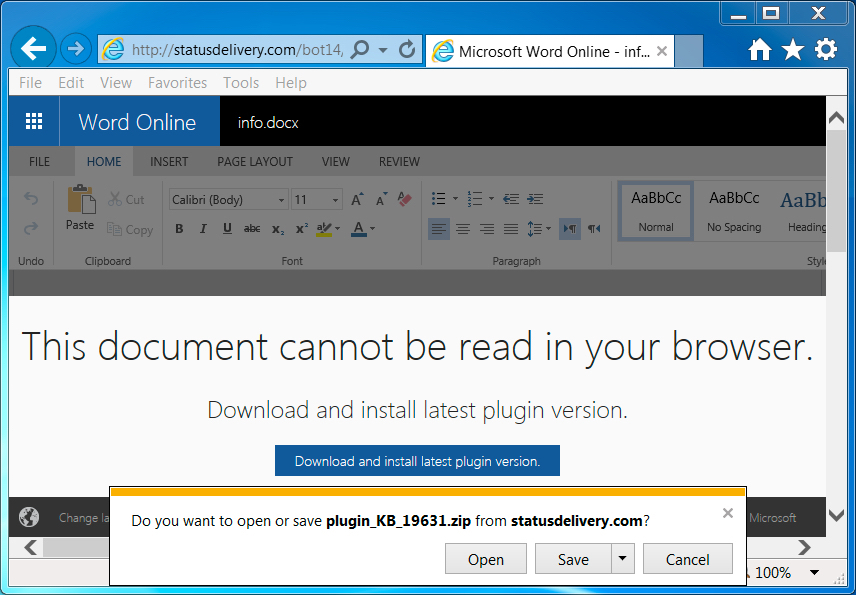
Task: Click the statusdelivery.com address bar
Action: point(237,50)
